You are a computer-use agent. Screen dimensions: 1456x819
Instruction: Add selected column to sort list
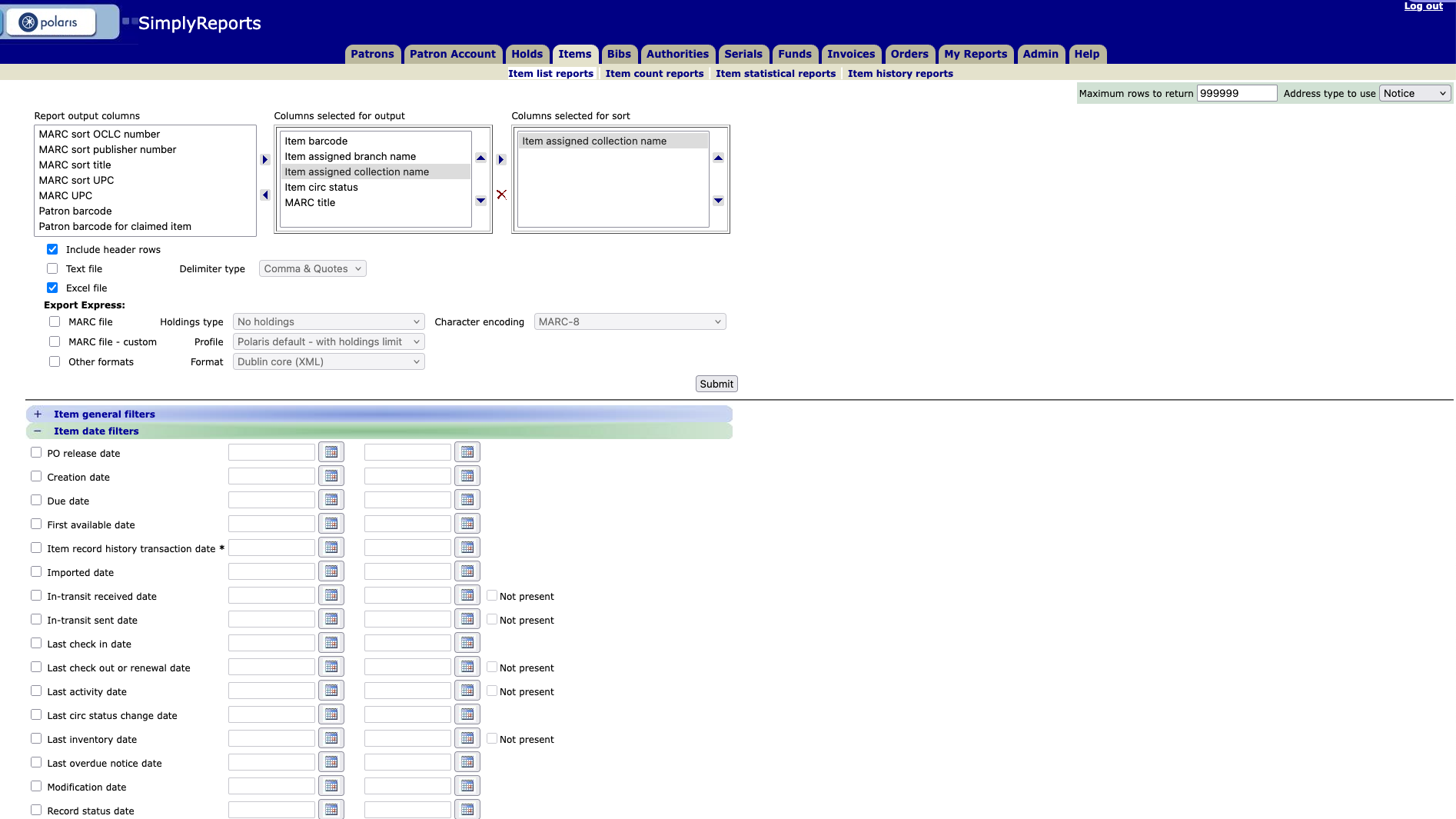point(501,160)
